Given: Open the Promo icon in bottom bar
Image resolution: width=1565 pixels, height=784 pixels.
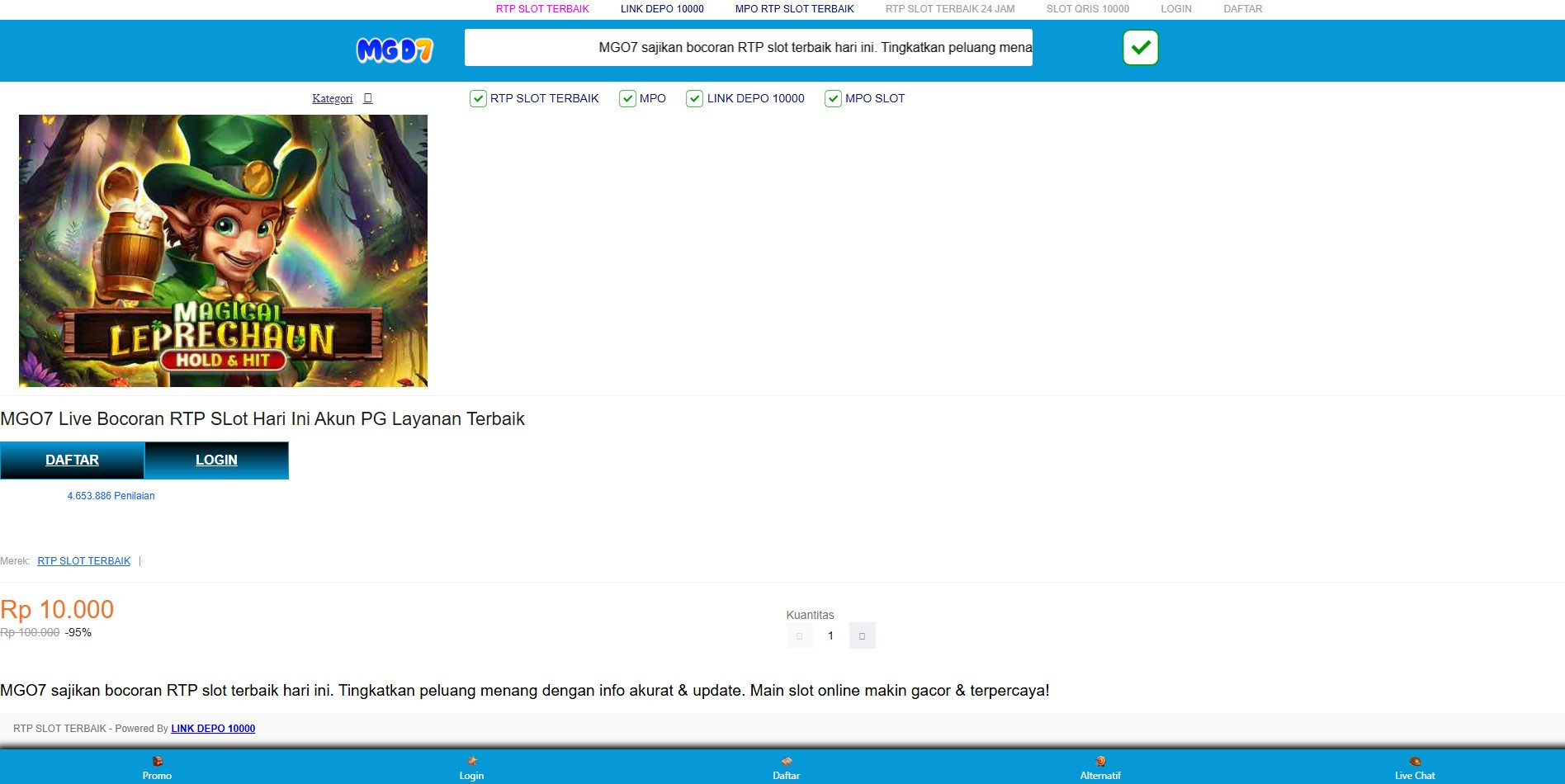Looking at the screenshot, I should (x=157, y=767).
